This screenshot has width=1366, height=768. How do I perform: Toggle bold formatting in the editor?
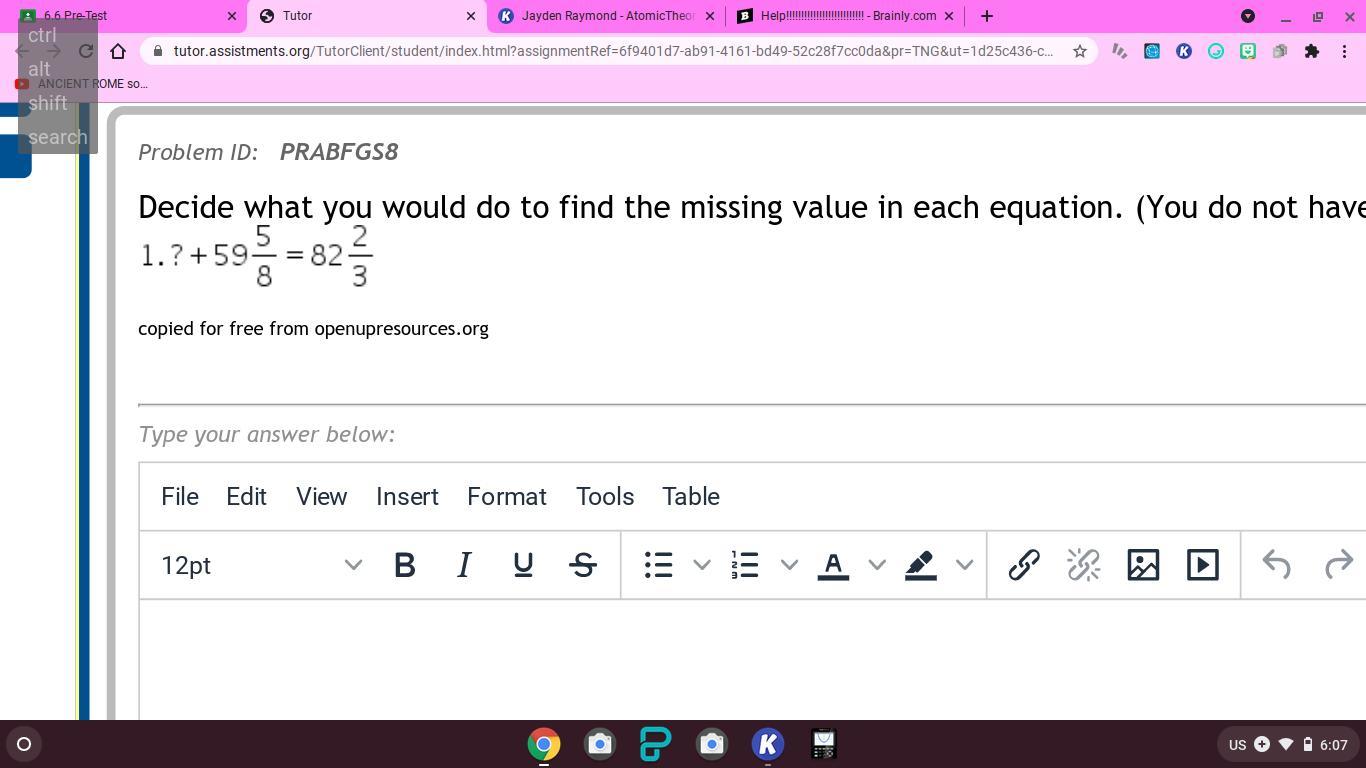coord(405,565)
